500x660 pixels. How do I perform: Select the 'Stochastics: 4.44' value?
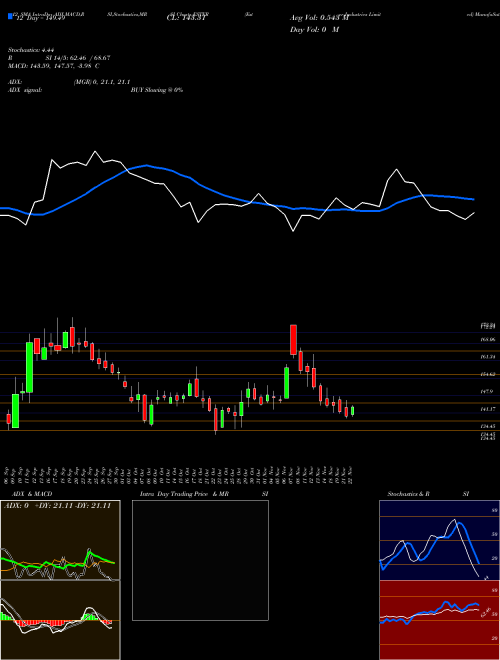point(31,50)
